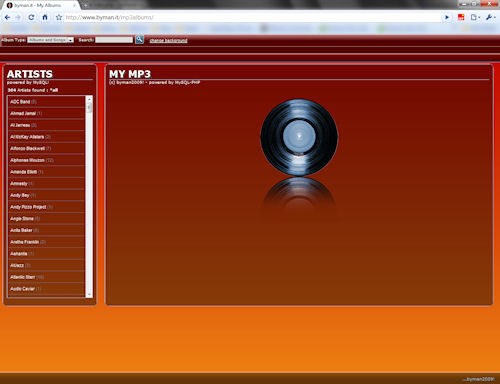Bookmark the page with the star icon
Image resolution: width=500 pixels, height=384 pixels.
click(x=59, y=17)
